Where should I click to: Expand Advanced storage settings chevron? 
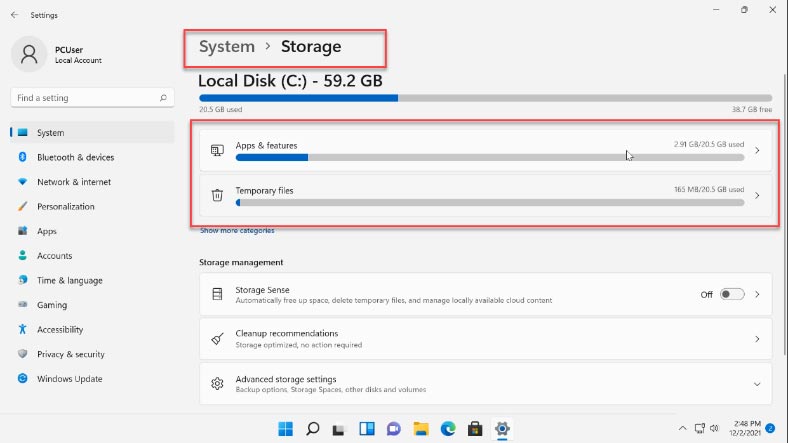[x=757, y=384]
